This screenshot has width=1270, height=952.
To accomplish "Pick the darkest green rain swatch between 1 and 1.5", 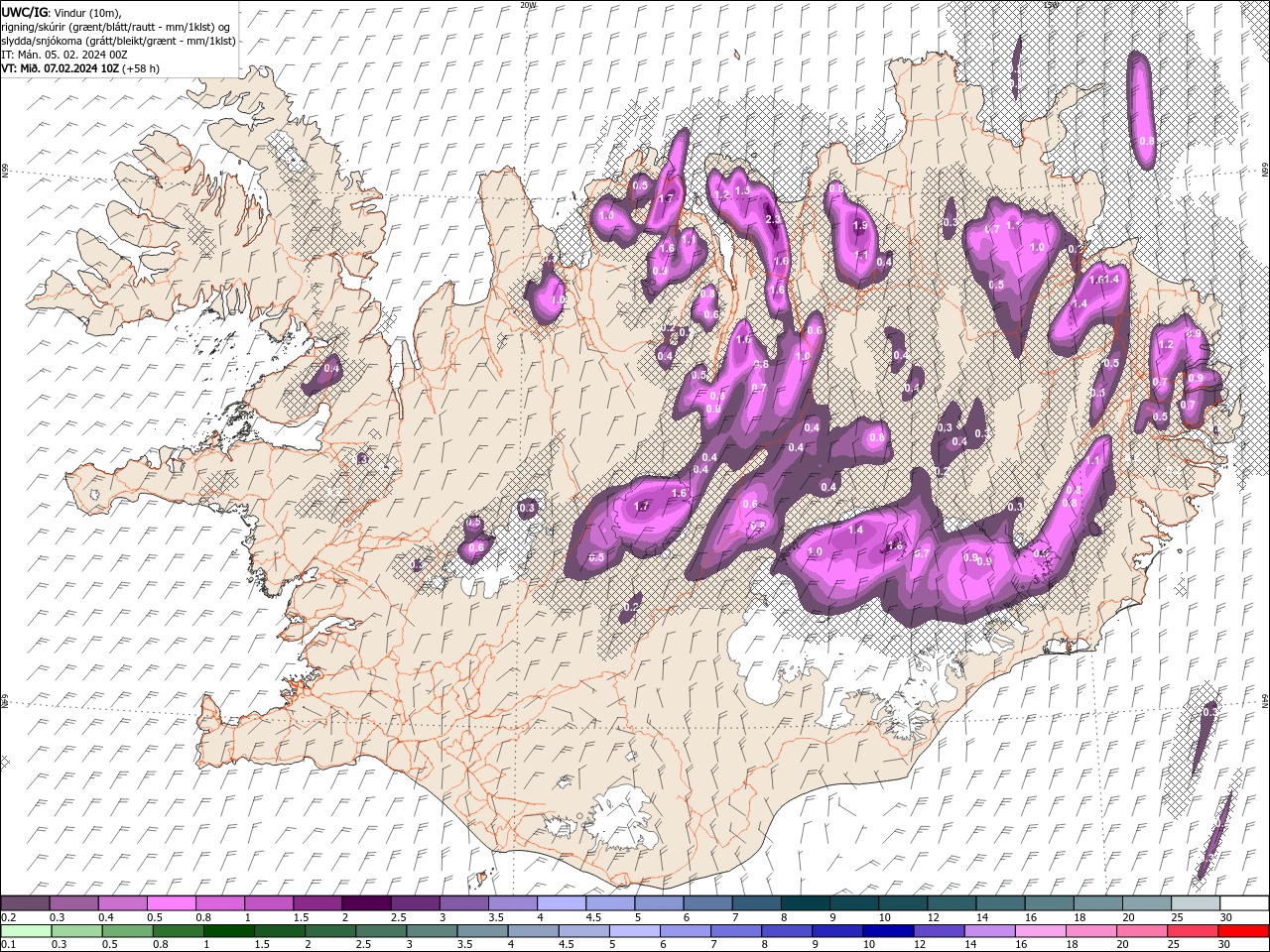I will click(x=229, y=931).
